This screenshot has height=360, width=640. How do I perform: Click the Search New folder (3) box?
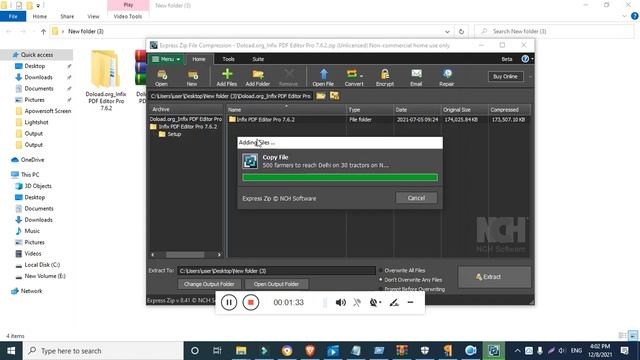[555, 31]
